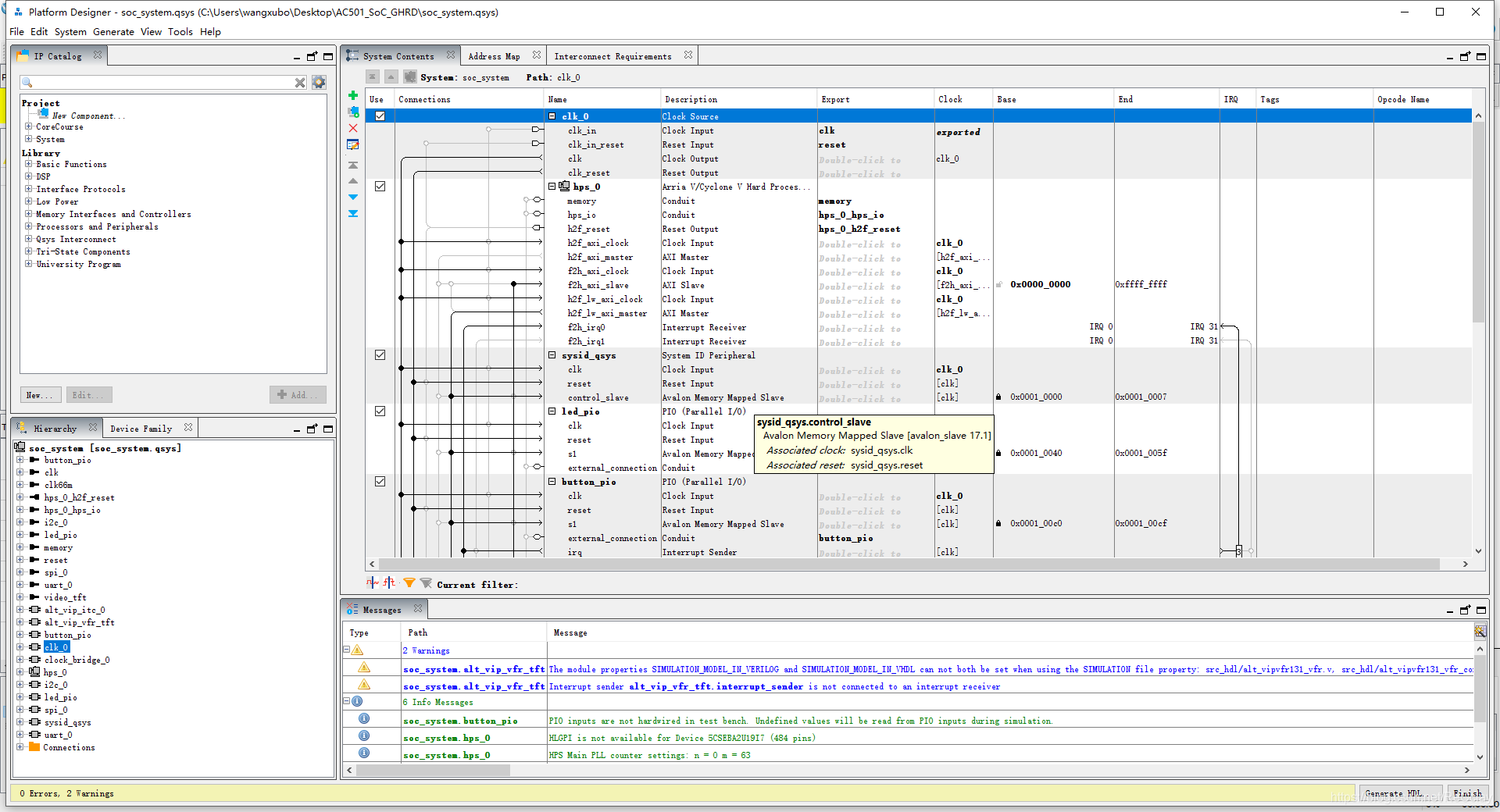The image size is (1500, 812).
Task: Click the Finish button
Action: [1467, 793]
